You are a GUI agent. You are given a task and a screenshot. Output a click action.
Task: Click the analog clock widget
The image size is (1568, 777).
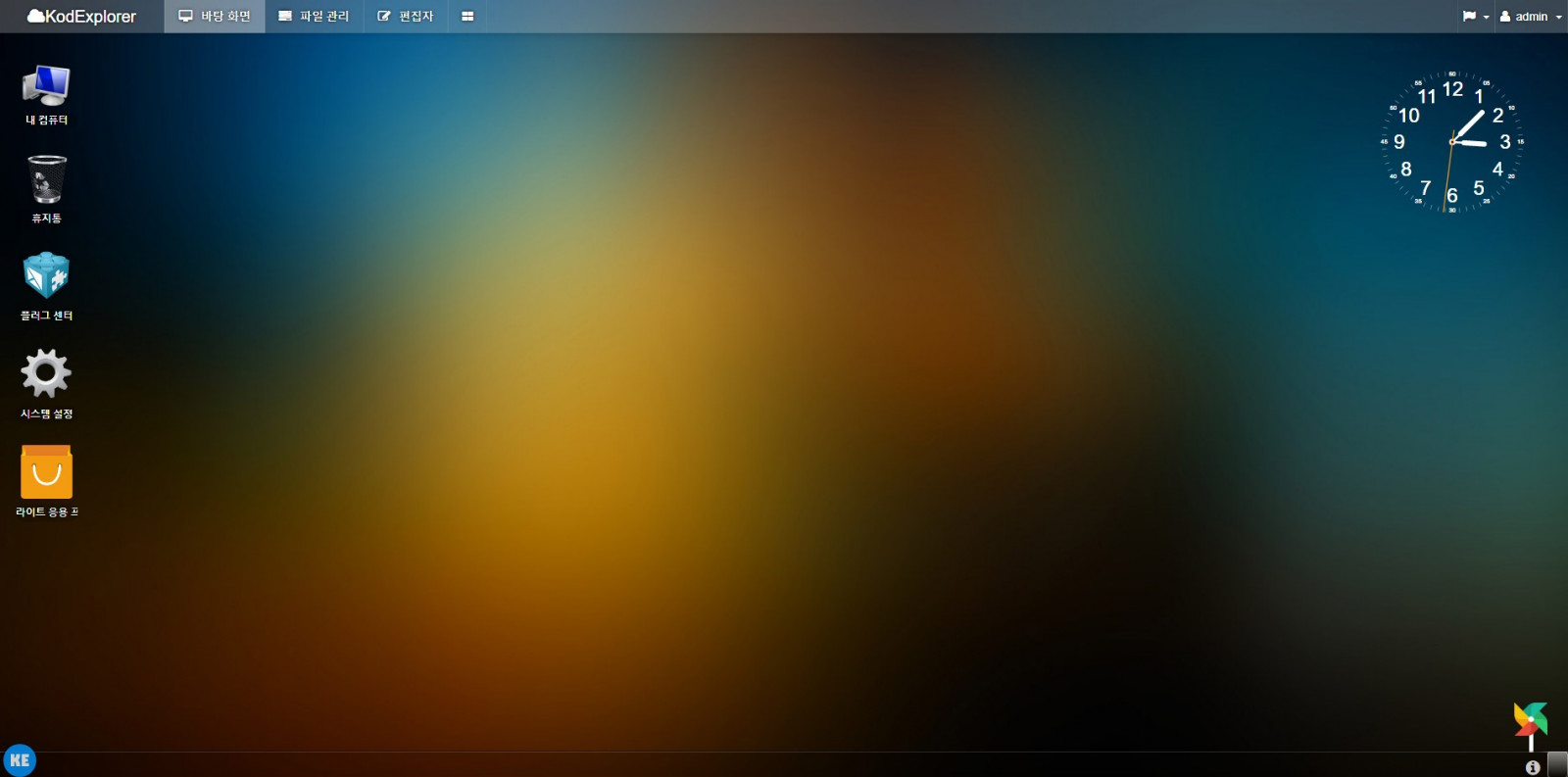click(1451, 142)
